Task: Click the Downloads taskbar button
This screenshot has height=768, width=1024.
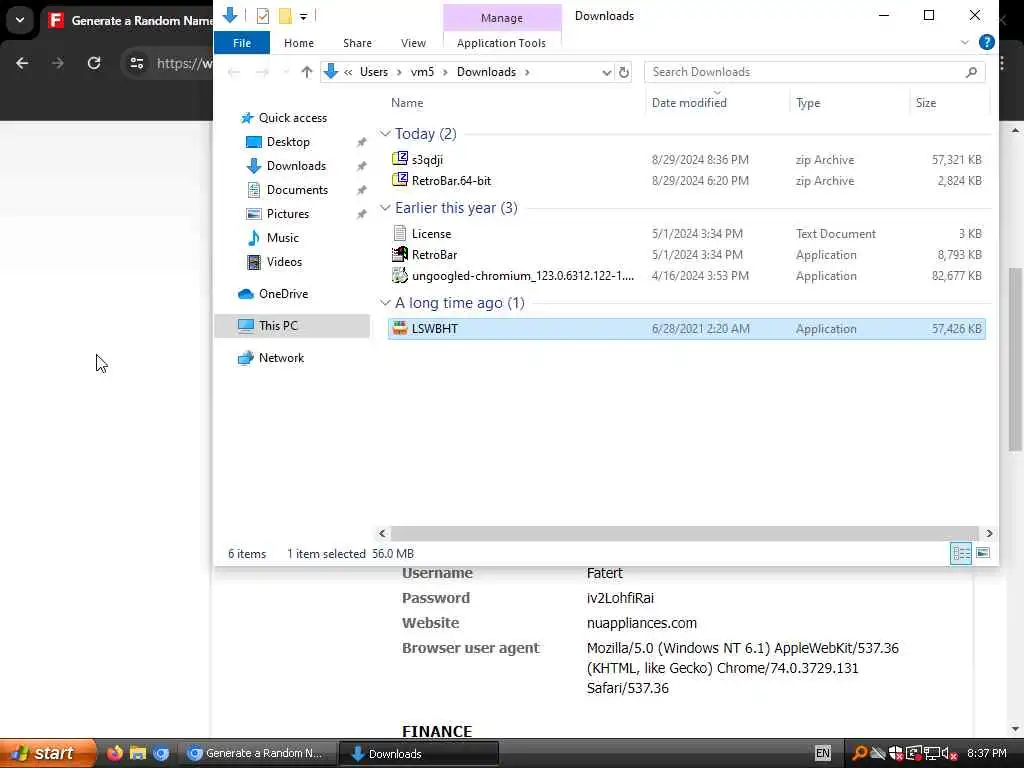Action: [419, 754]
